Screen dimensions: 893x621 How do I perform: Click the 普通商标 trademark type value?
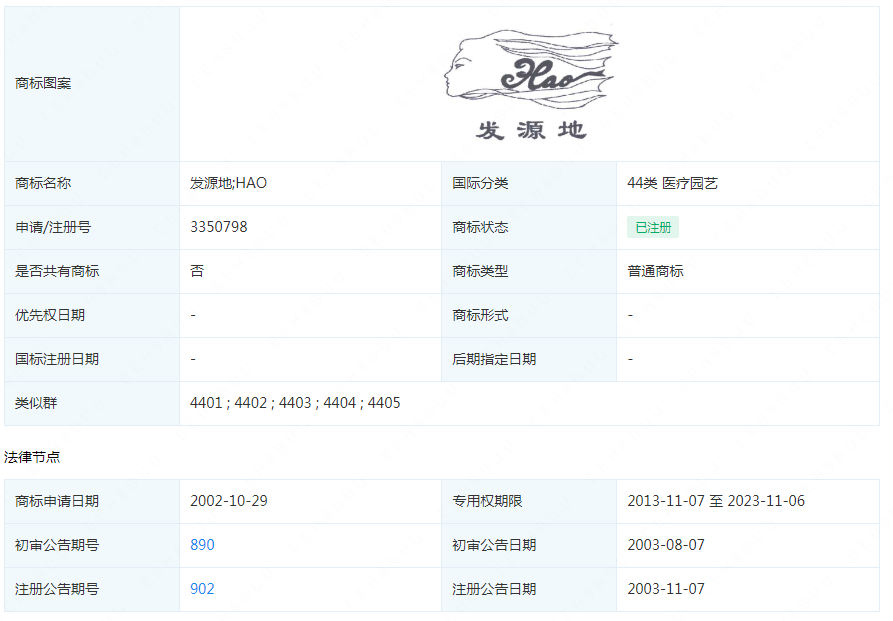tap(655, 271)
